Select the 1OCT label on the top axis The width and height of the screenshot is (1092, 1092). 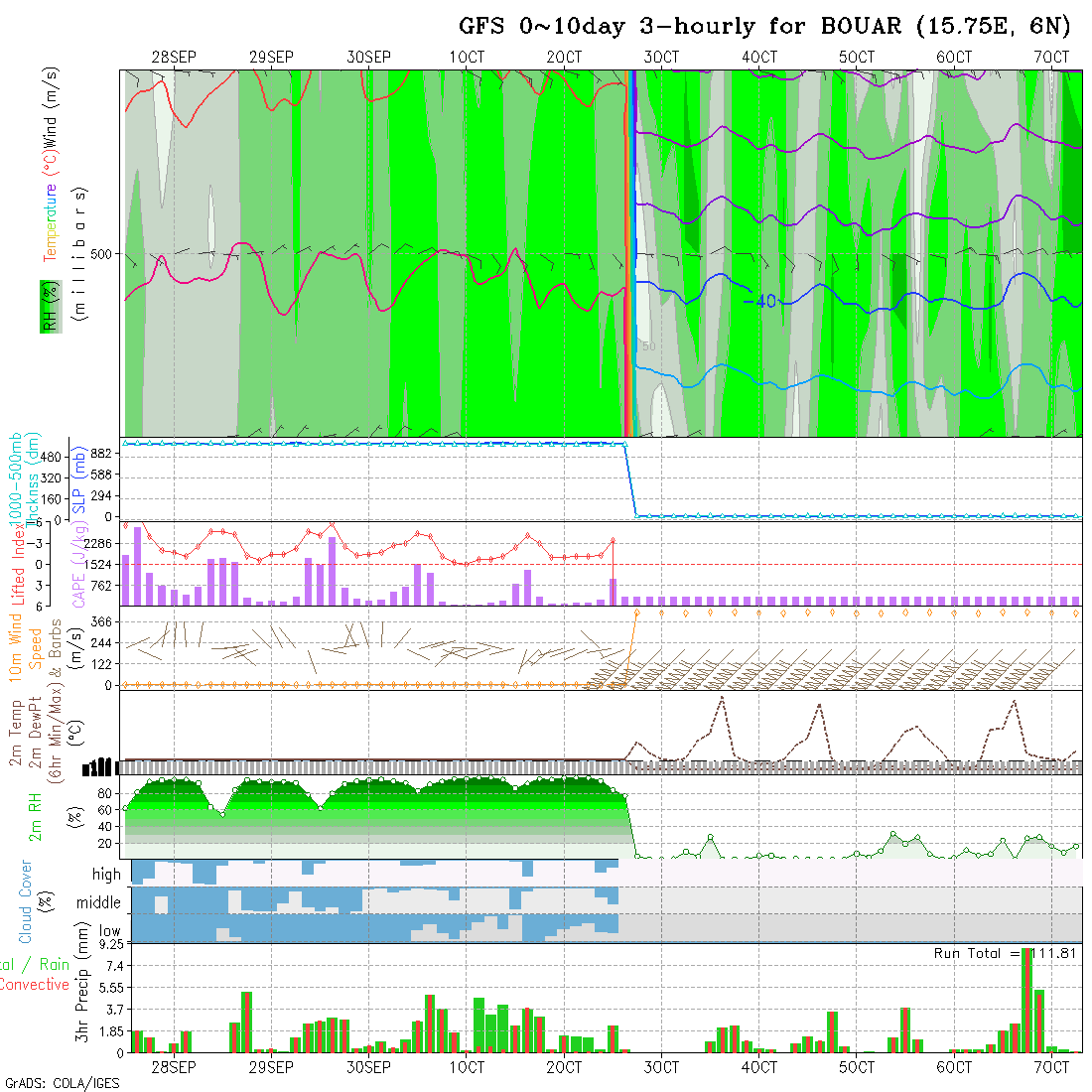coord(467,58)
